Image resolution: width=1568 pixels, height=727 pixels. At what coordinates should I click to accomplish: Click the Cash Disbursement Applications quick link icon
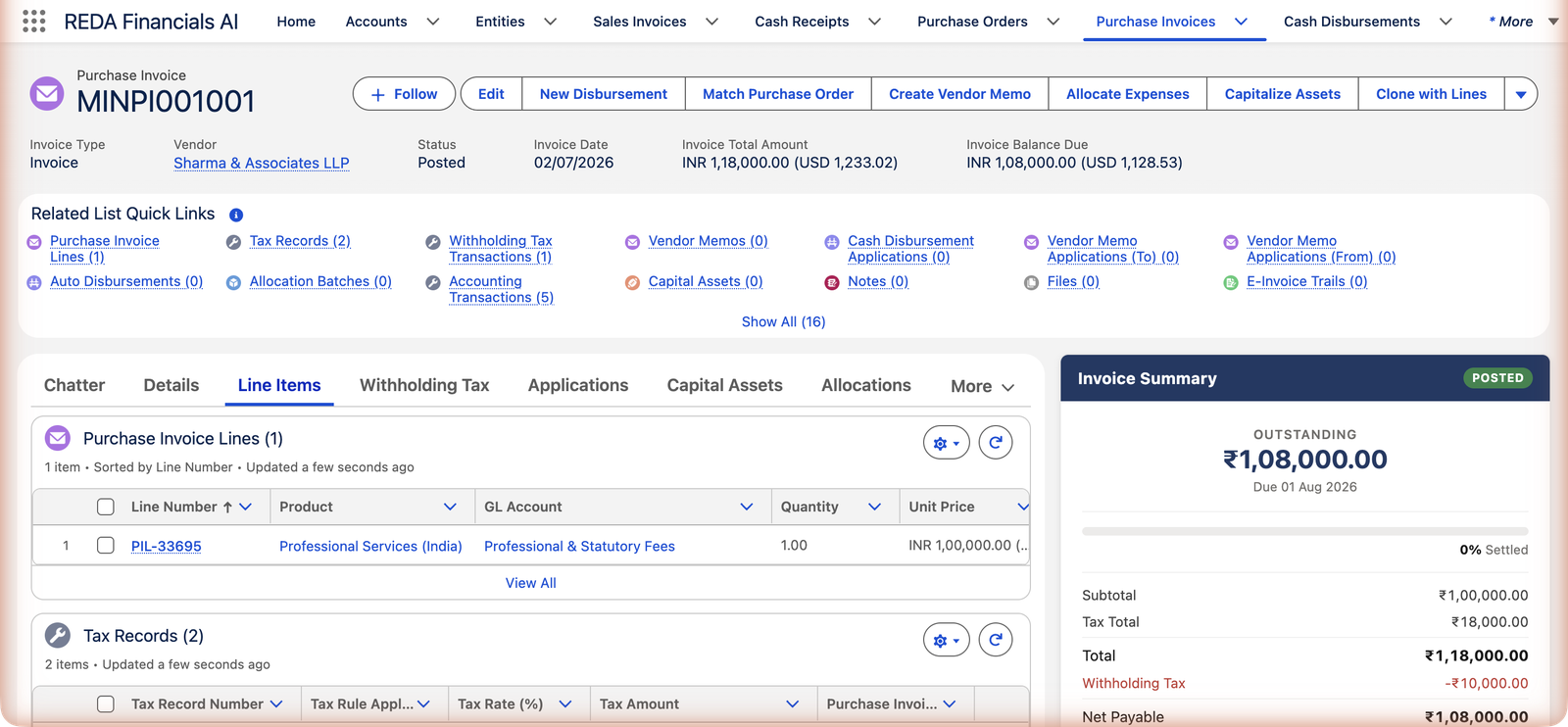832,242
